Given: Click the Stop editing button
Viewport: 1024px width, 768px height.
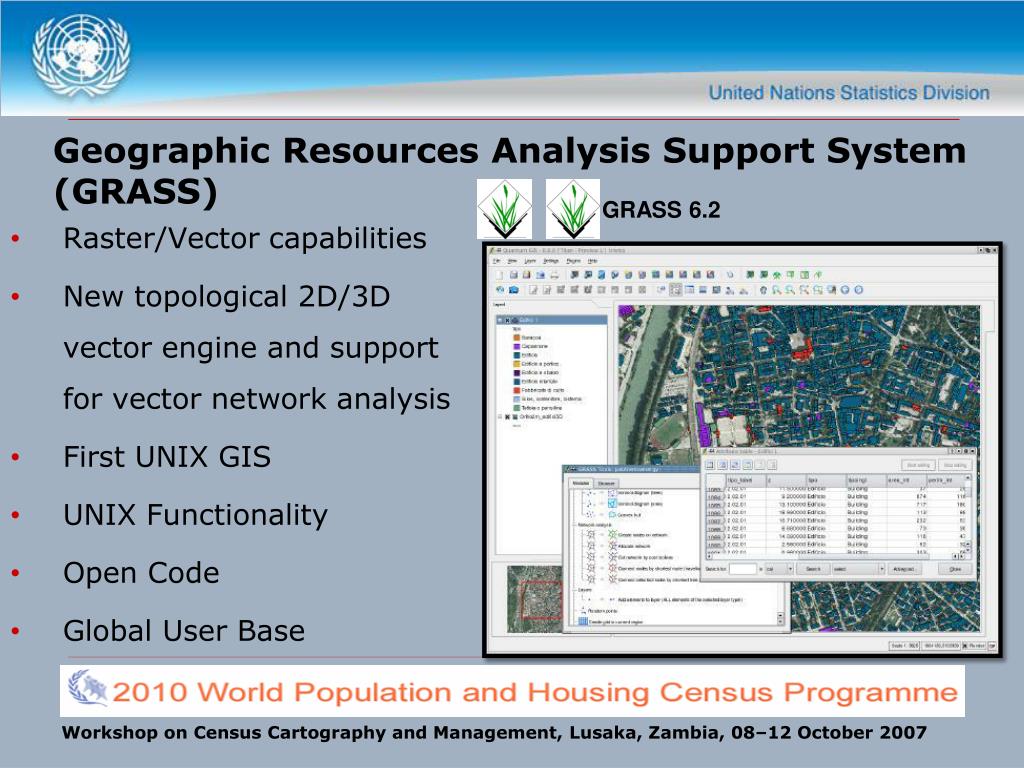Looking at the screenshot, I should (x=955, y=465).
